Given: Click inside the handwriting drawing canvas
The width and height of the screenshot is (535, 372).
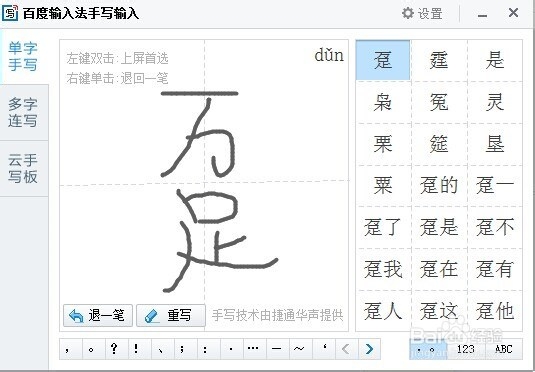Looking at the screenshot, I should pyautogui.click(x=204, y=185).
